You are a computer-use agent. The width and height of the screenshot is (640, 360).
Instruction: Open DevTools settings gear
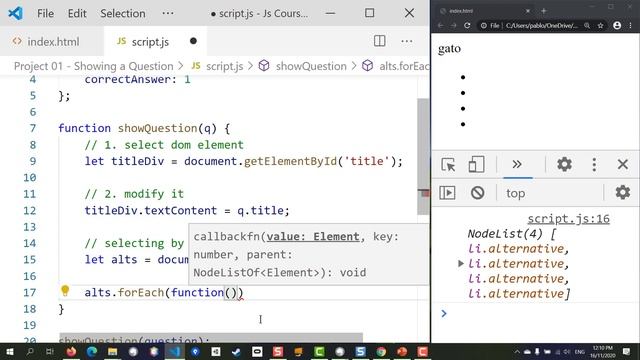(564, 164)
